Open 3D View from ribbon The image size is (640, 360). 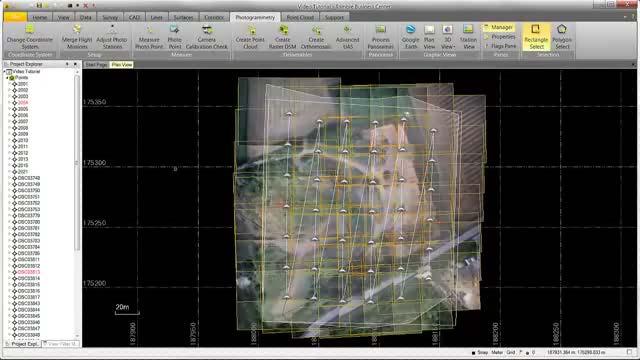tap(447, 37)
